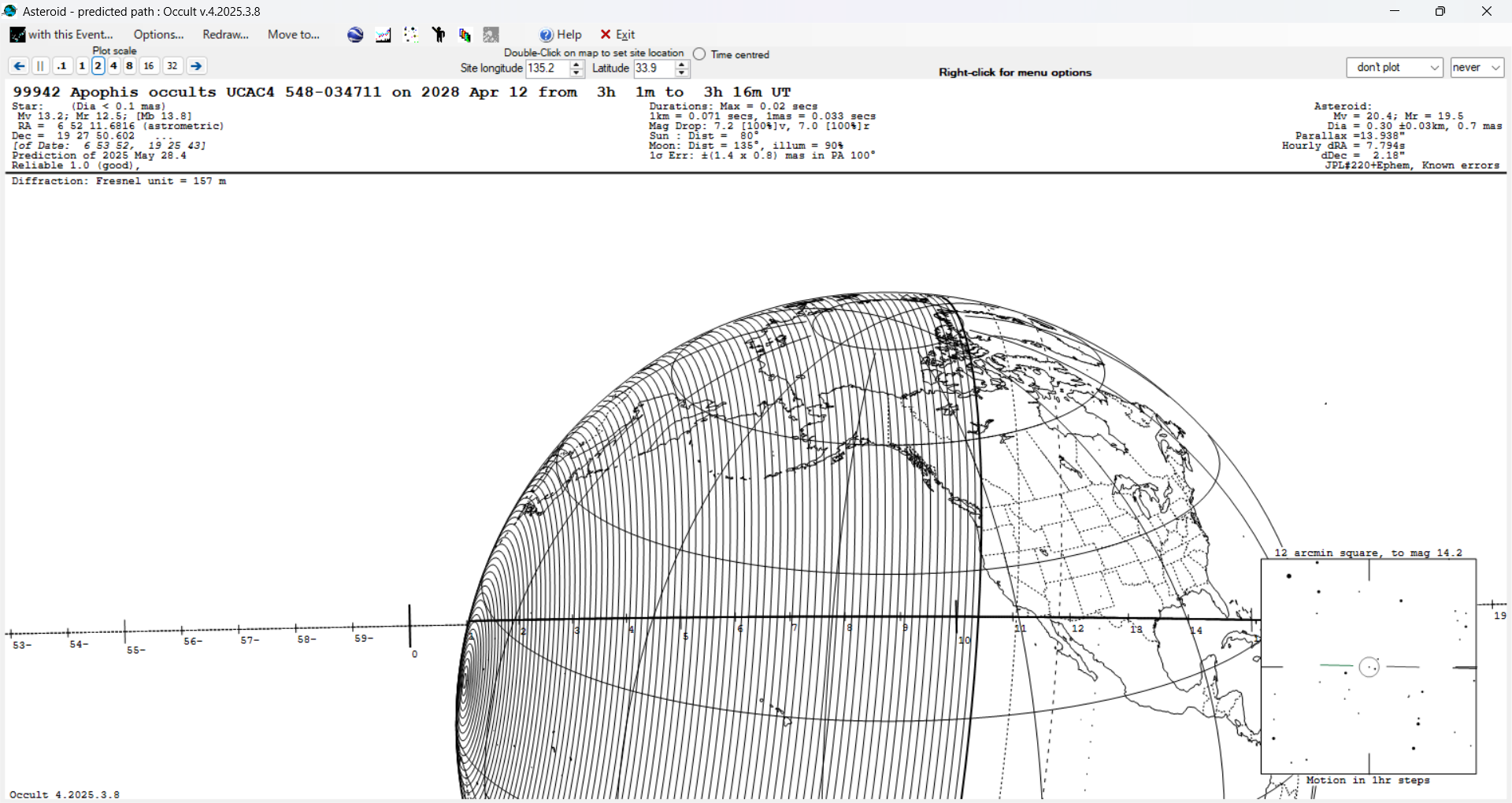Click '99942 Apophis occults UCAC4 548-034711' title

(197, 92)
